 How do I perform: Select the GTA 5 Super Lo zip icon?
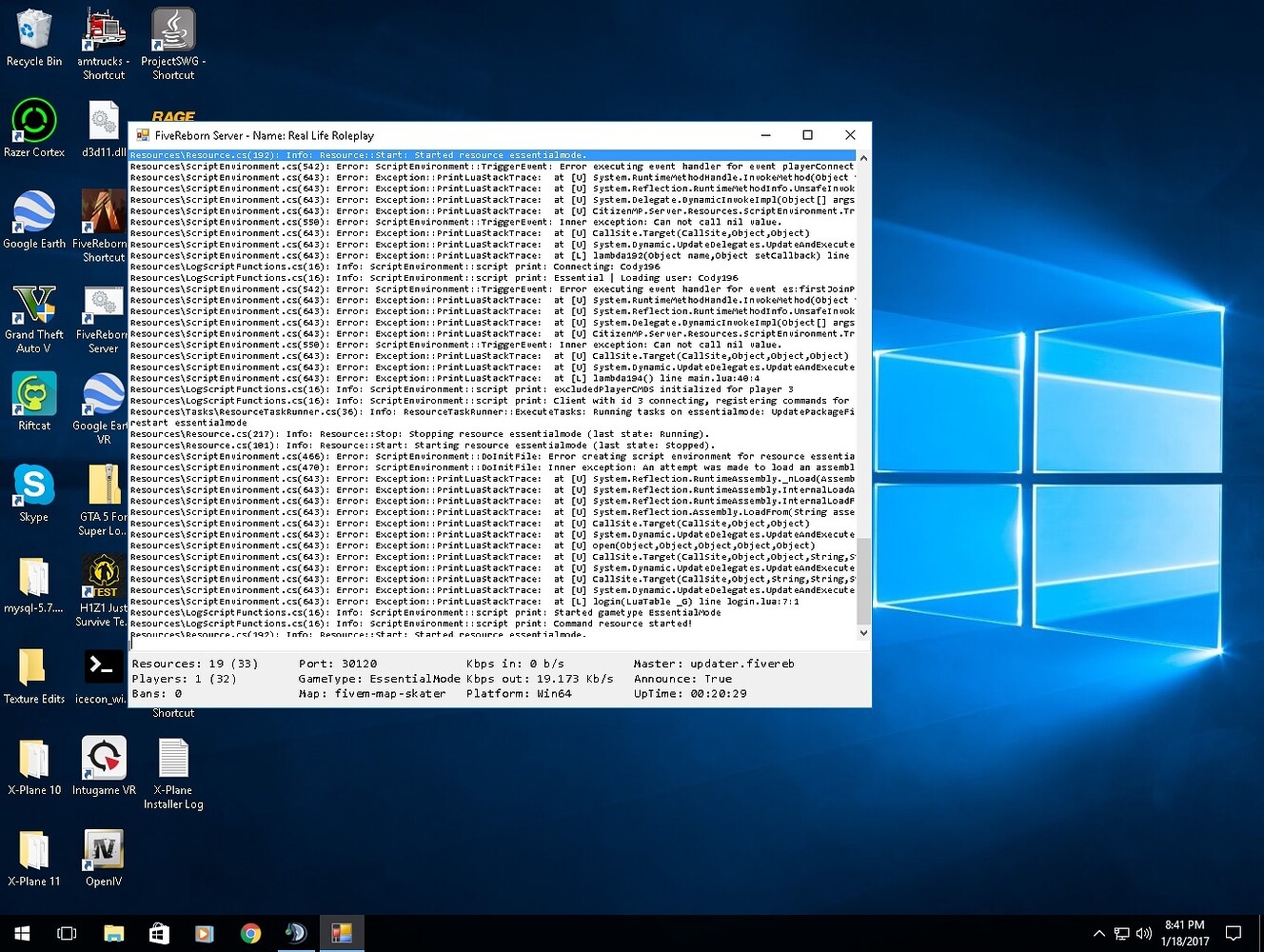tap(104, 500)
